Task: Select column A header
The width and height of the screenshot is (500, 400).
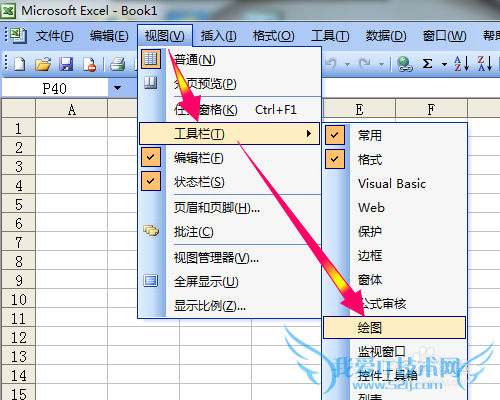Action: pyautogui.click(x=71, y=109)
